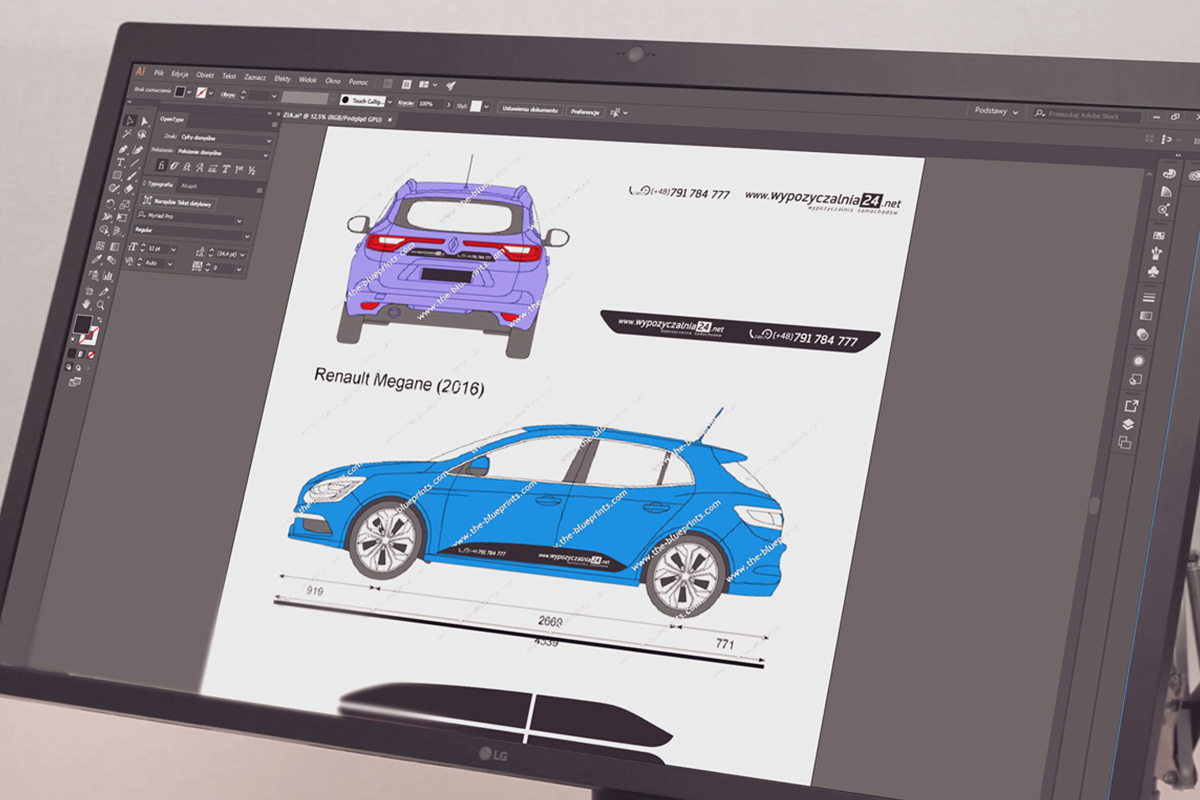1200x800 pixels.
Task: Switch to the Akapit tab
Action: [x=189, y=186]
